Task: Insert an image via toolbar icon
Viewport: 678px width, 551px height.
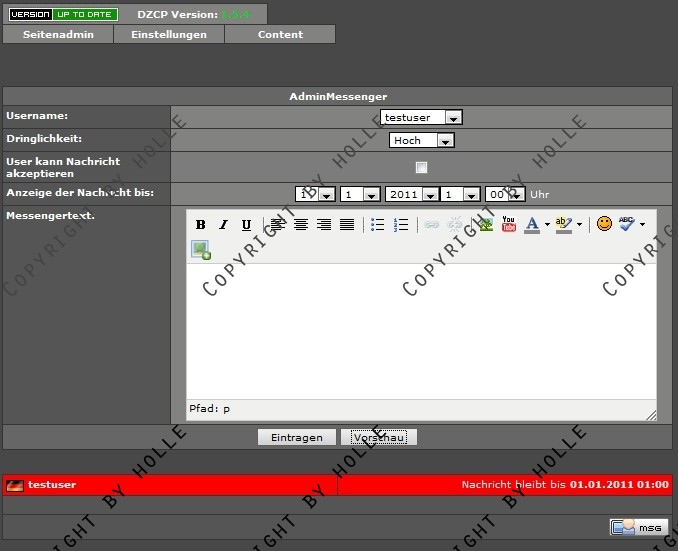Action: (486, 224)
